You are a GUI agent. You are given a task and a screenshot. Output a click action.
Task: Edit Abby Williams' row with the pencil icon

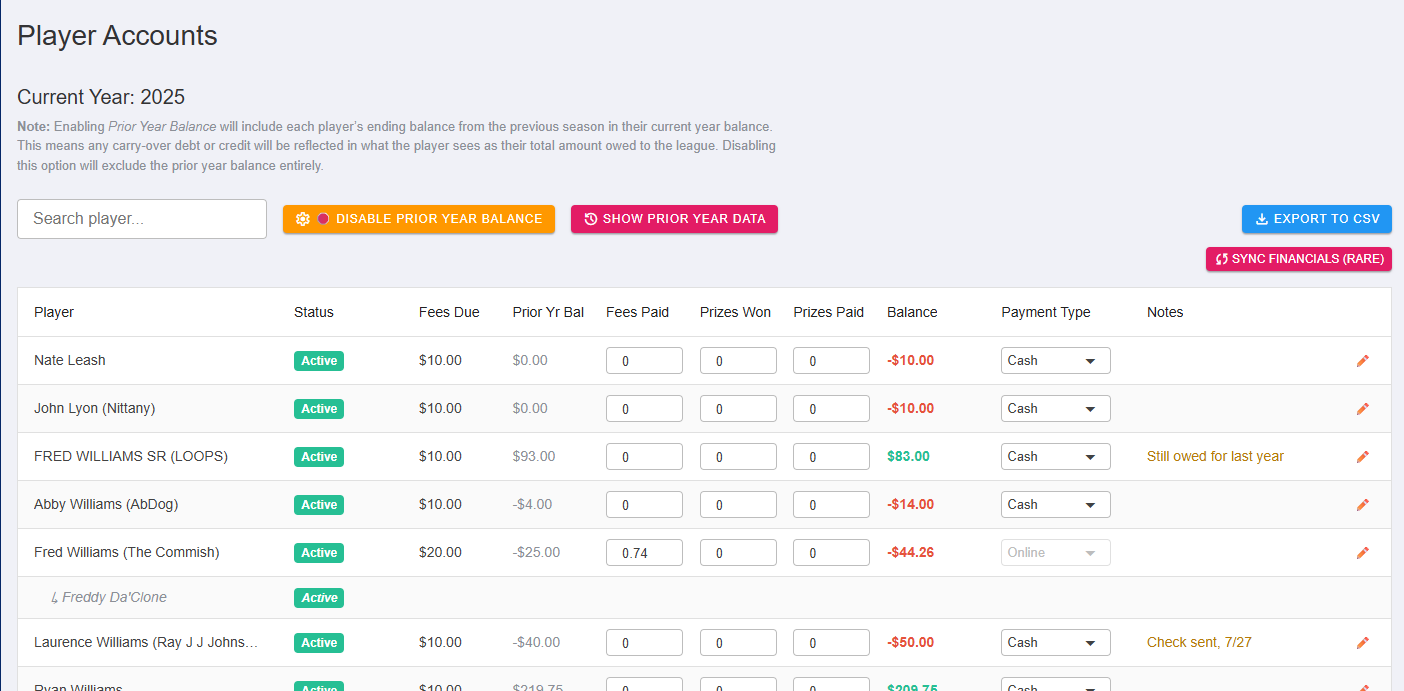1363,504
